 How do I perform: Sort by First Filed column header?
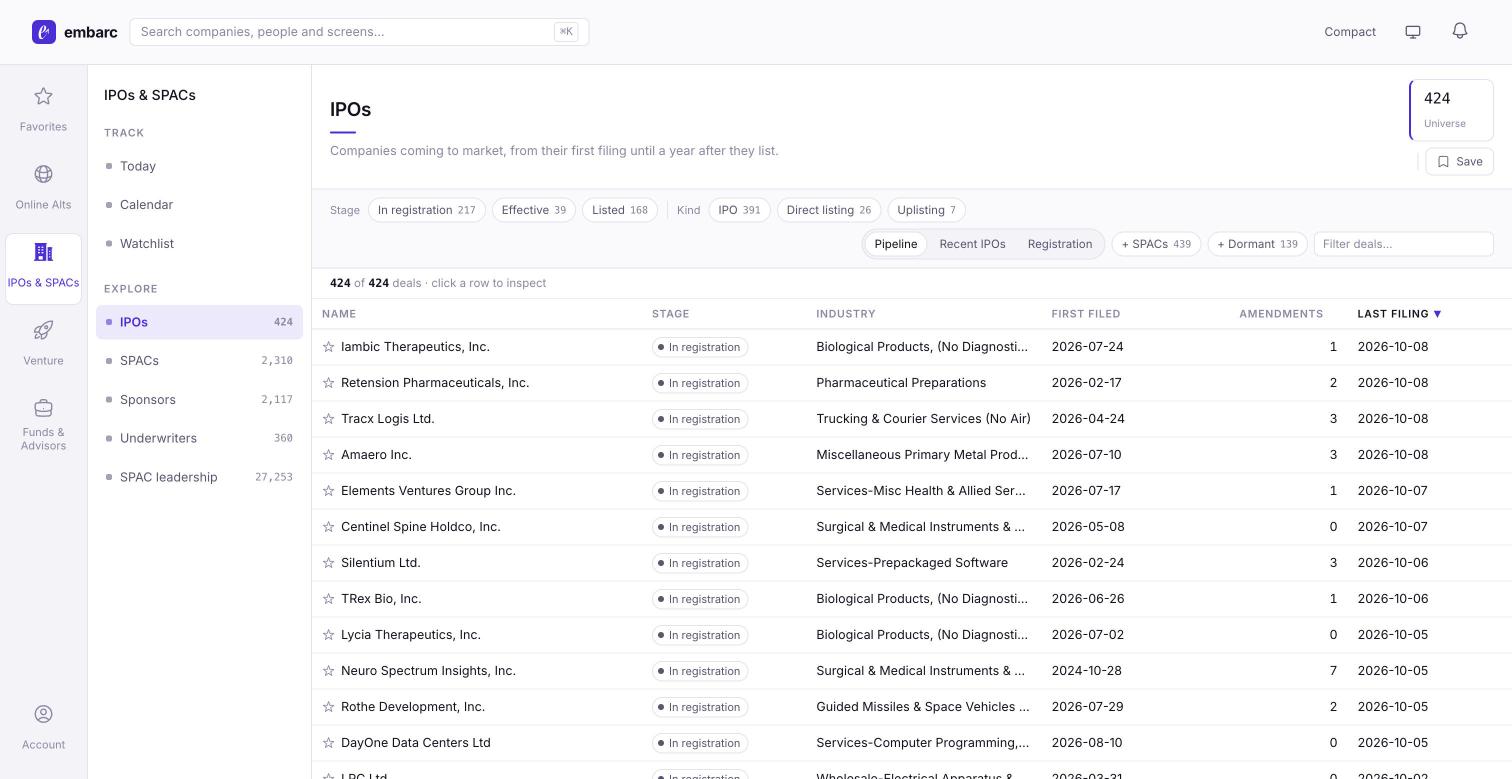pyautogui.click(x=1086, y=314)
